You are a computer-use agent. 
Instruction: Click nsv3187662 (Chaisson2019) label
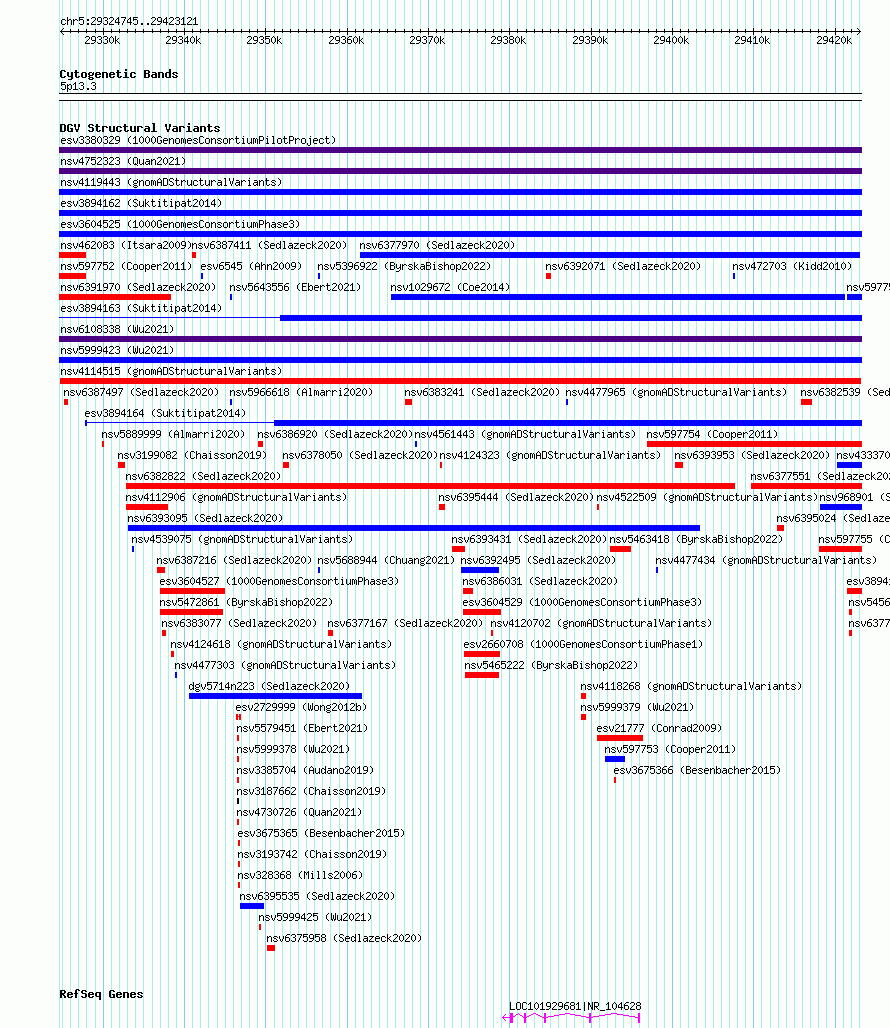pyautogui.click(x=311, y=791)
